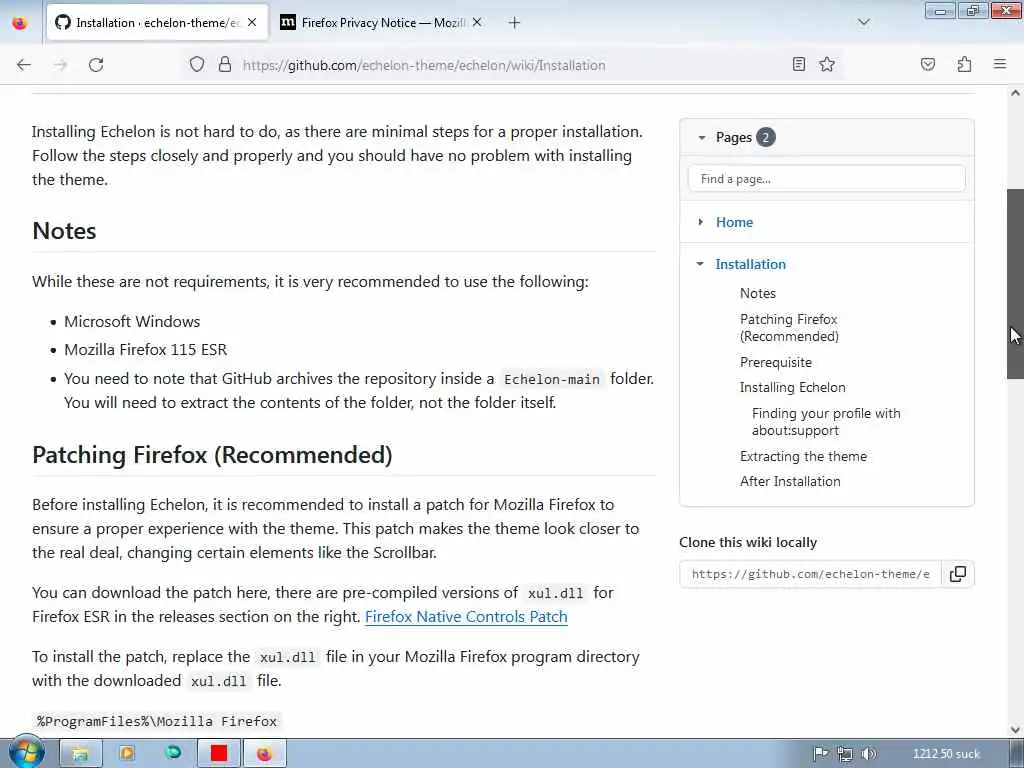Image resolution: width=1024 pixels, height=768 pixels.
Task: Jump to Extracting the theme sidebar link
Action: tap(803, 456)
